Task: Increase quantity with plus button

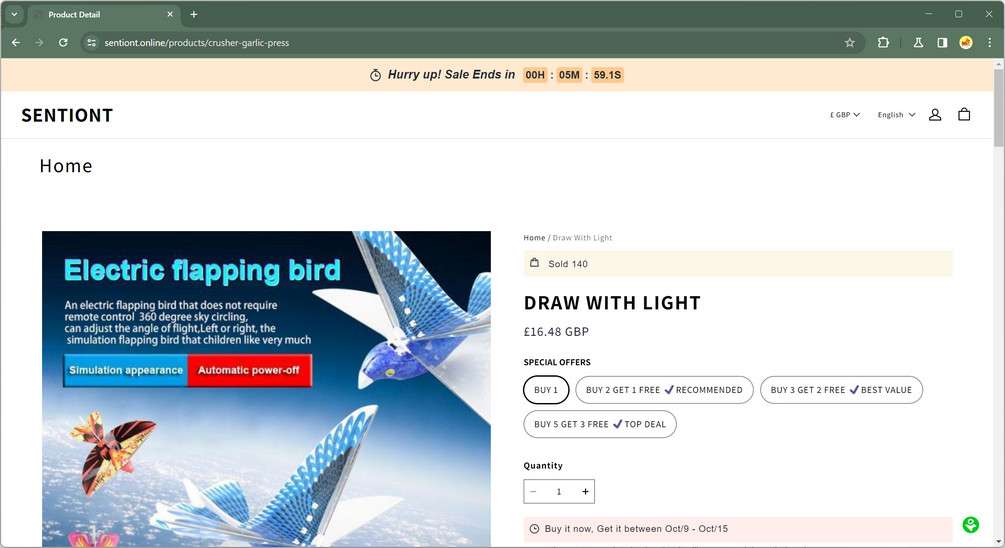Action: click(585, 492)
